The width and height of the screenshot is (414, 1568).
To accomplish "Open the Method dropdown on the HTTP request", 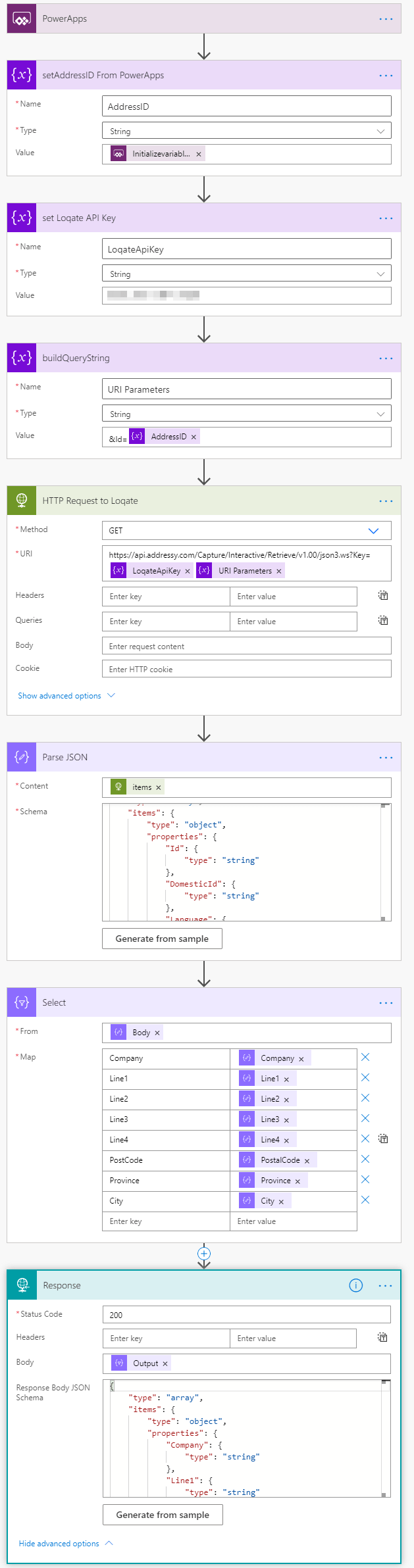I will (x=374, y=530).
